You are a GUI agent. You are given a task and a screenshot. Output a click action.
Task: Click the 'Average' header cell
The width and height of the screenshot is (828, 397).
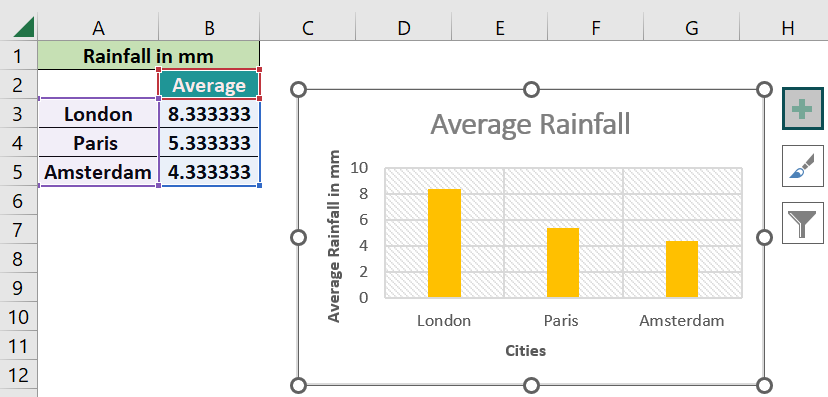pyautogui.click(x=209, y=84)
